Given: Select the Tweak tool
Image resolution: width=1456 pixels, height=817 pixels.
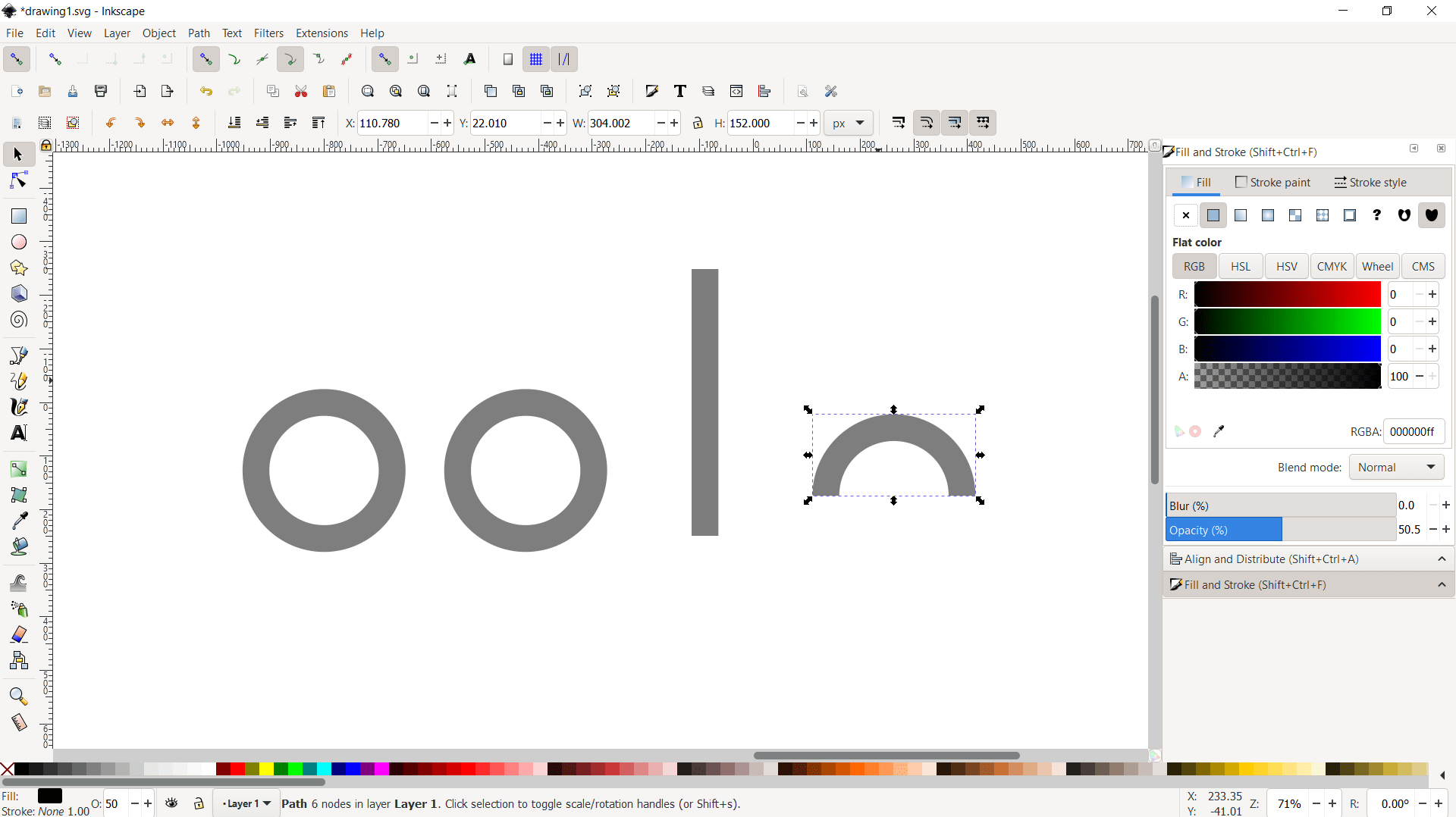Looking at the screenshot, I should 18,583.
